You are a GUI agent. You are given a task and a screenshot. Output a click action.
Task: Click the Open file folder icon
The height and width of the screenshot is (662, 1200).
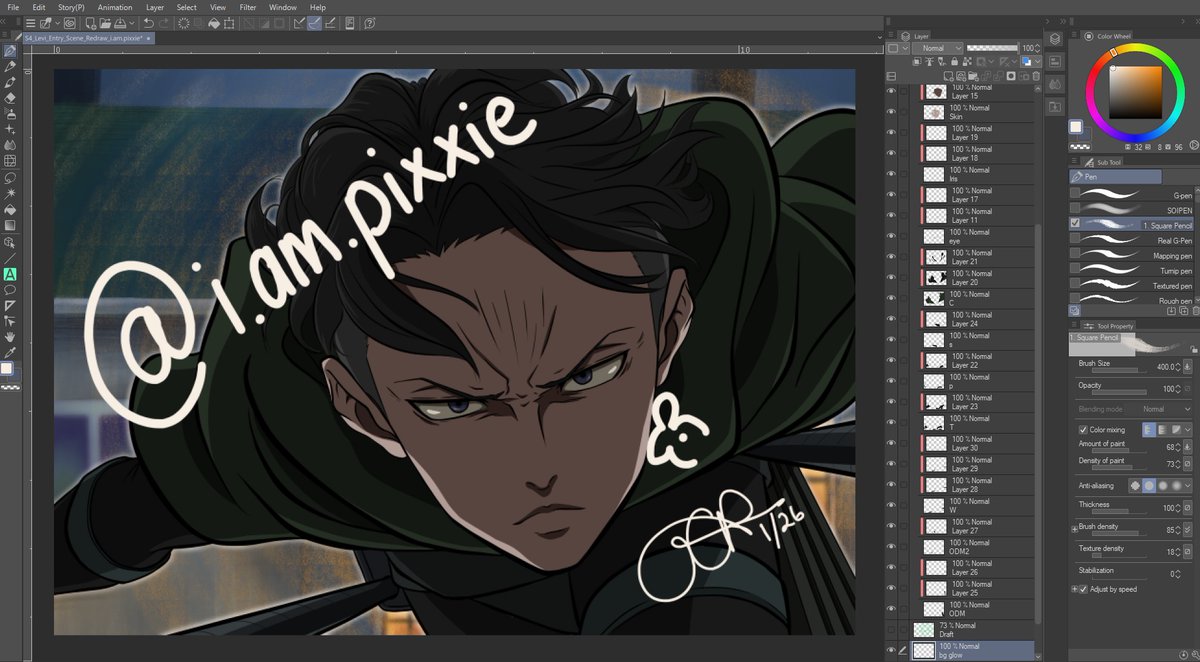(x=105, y=23)
